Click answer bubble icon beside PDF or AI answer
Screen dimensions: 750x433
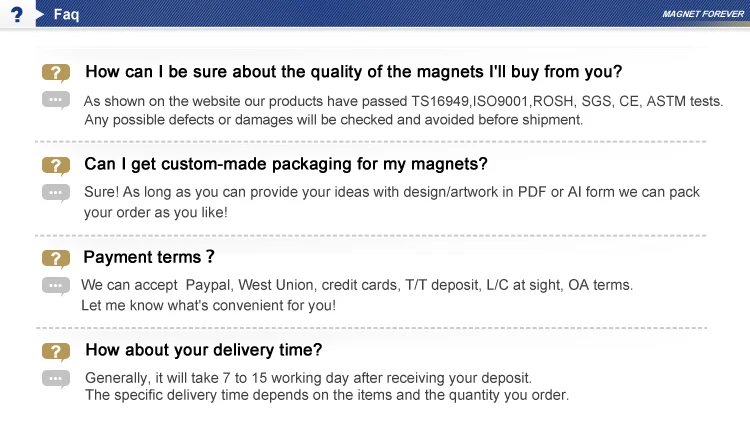tap(56, 192)
